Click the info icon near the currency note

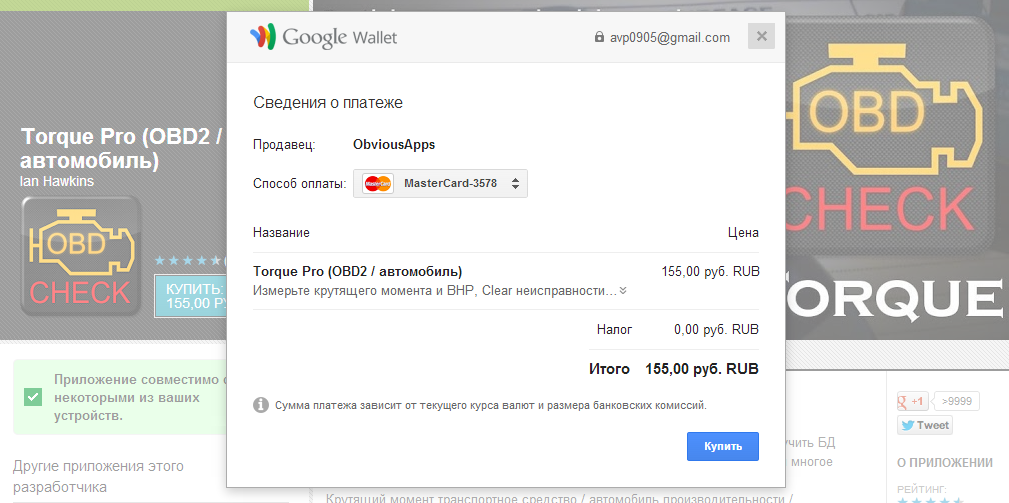[x=260, y=405]
